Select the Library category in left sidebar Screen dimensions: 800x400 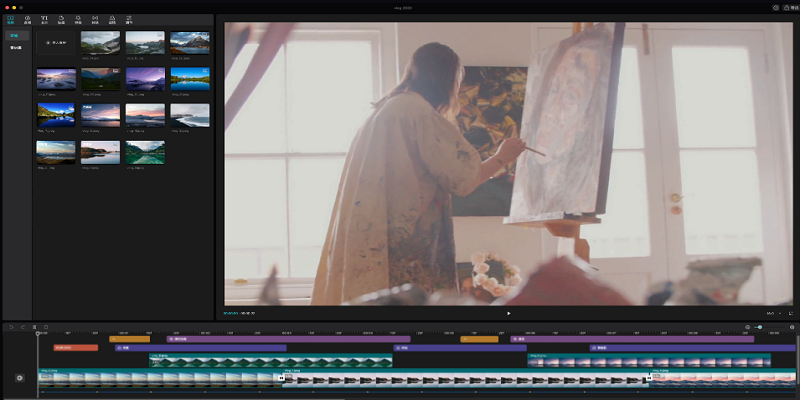(x=15, y=47)
